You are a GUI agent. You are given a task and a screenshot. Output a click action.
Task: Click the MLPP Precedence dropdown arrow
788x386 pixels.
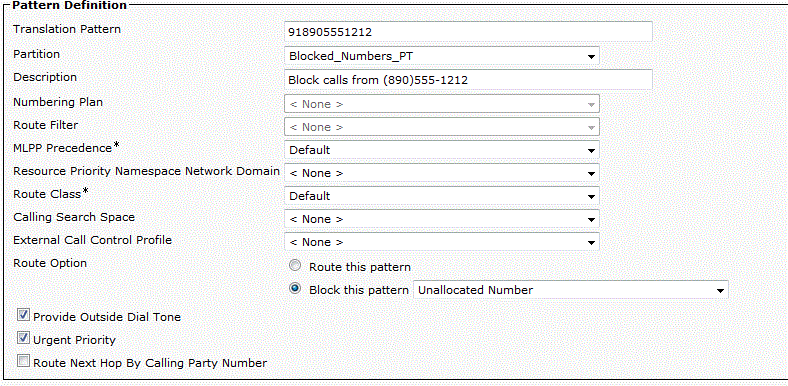coord(592,150)
